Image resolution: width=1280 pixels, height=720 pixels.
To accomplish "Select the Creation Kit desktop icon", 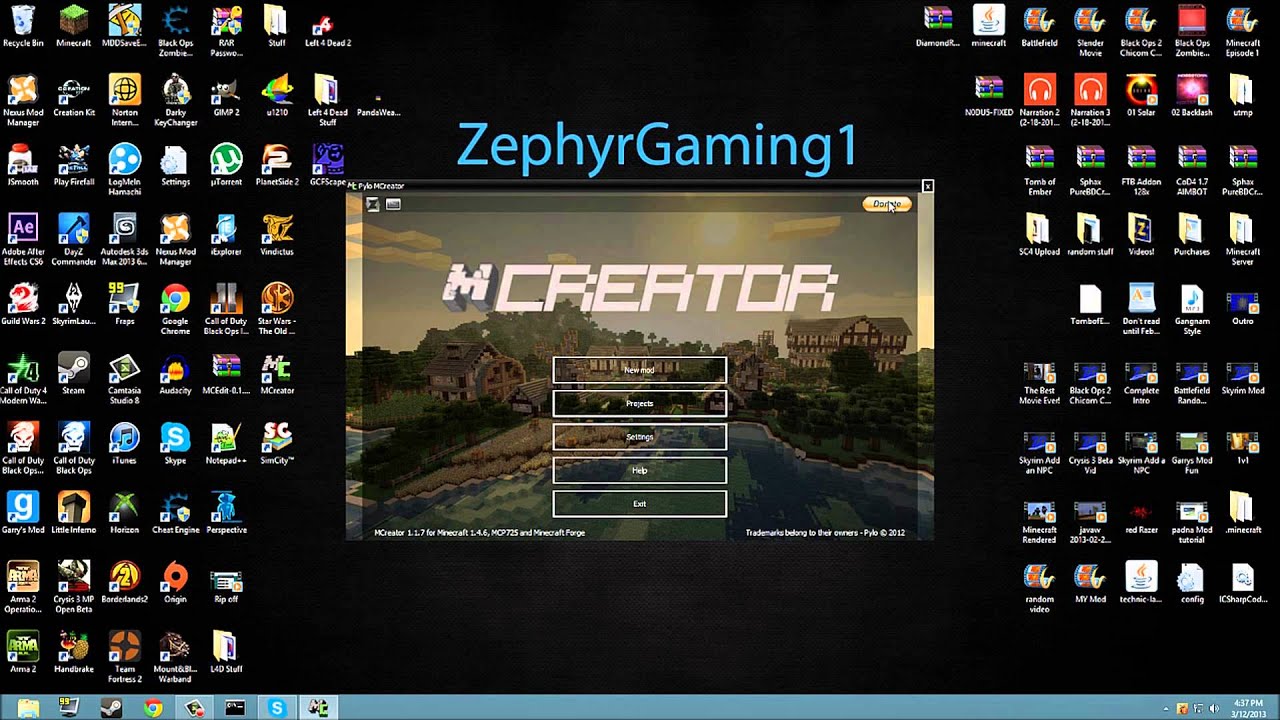I will [x=73, y=97].
